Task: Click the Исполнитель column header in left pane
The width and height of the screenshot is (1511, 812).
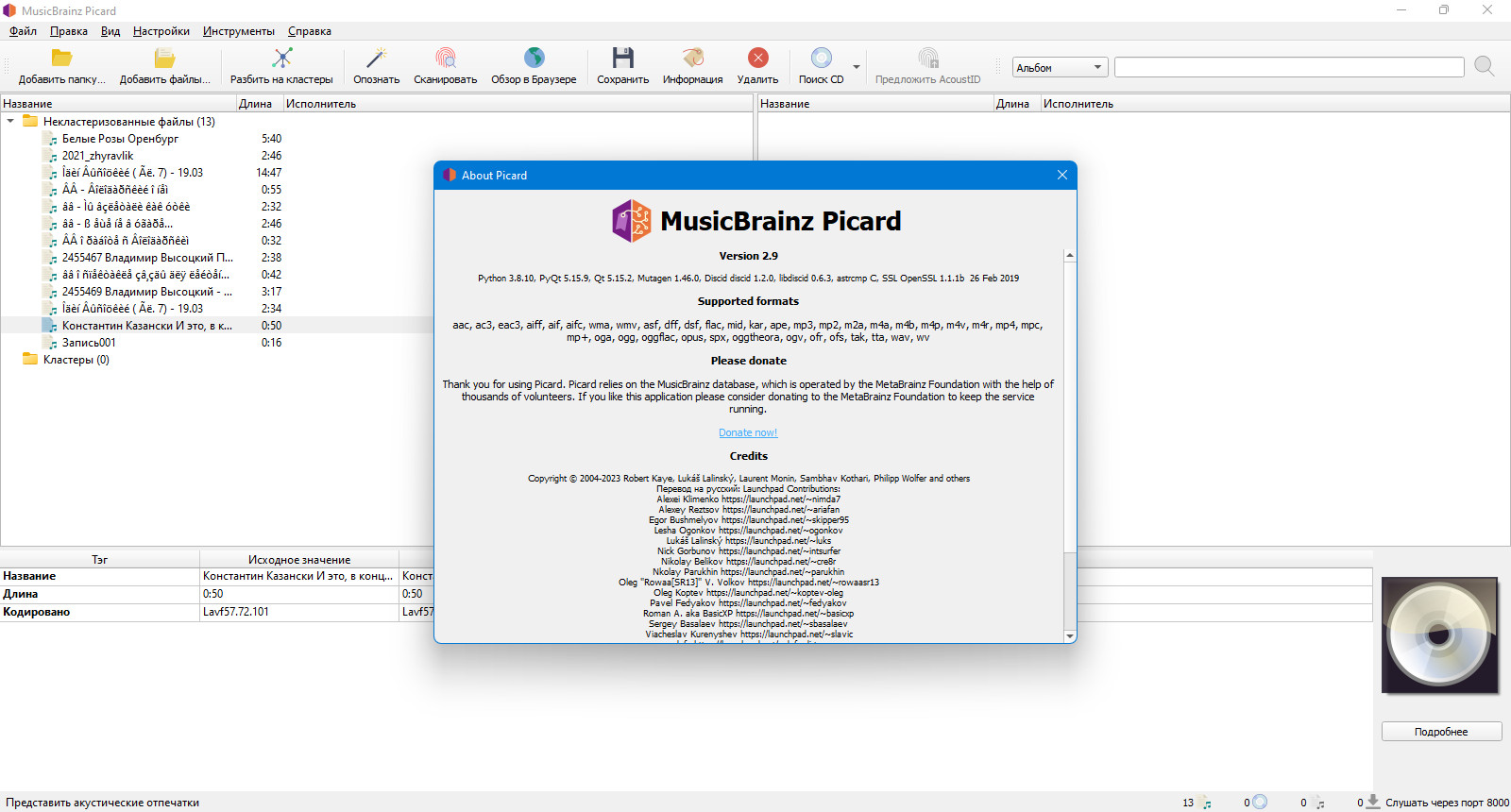Action: tap(518, 104)
